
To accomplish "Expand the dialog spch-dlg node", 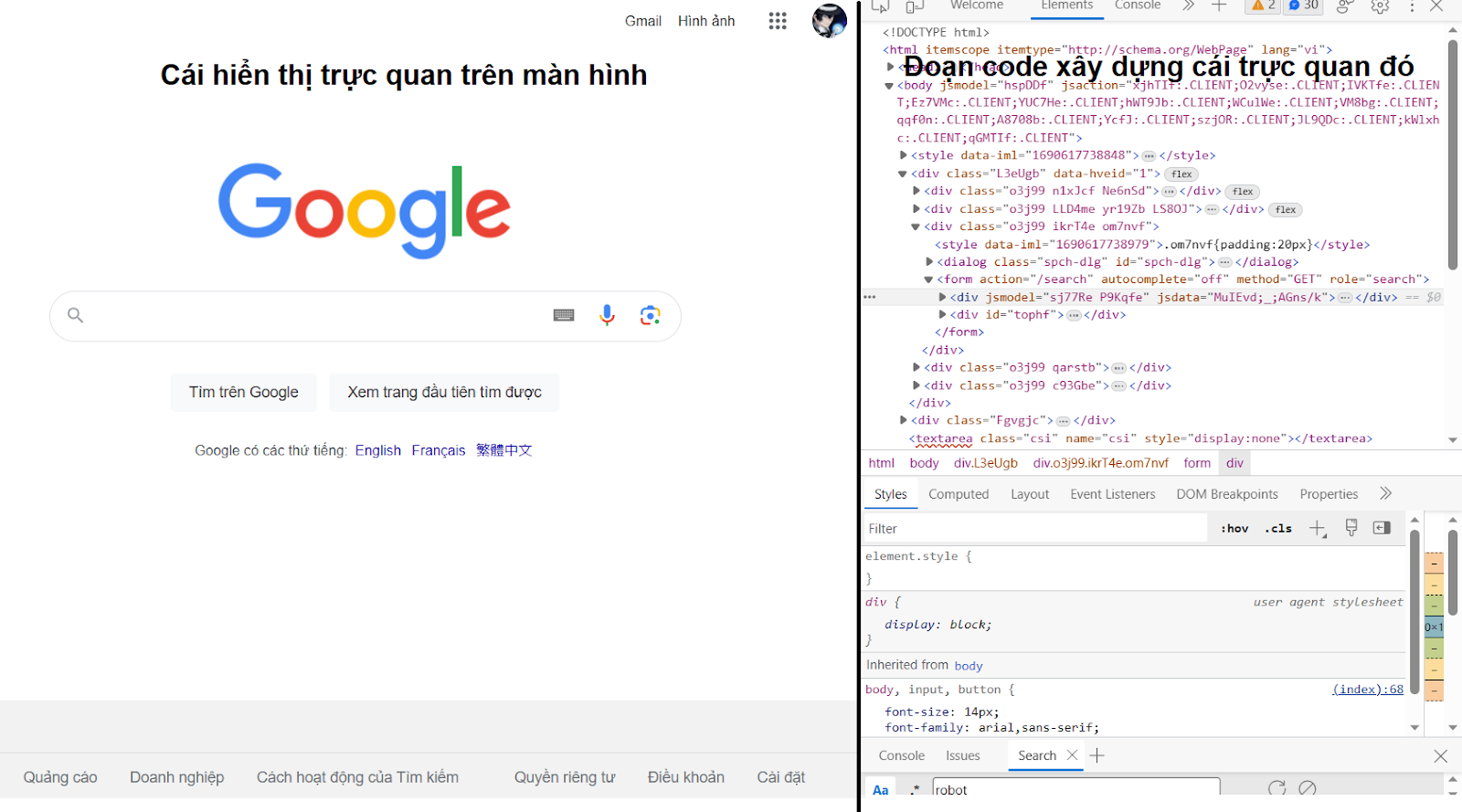I will pos(929,262).
